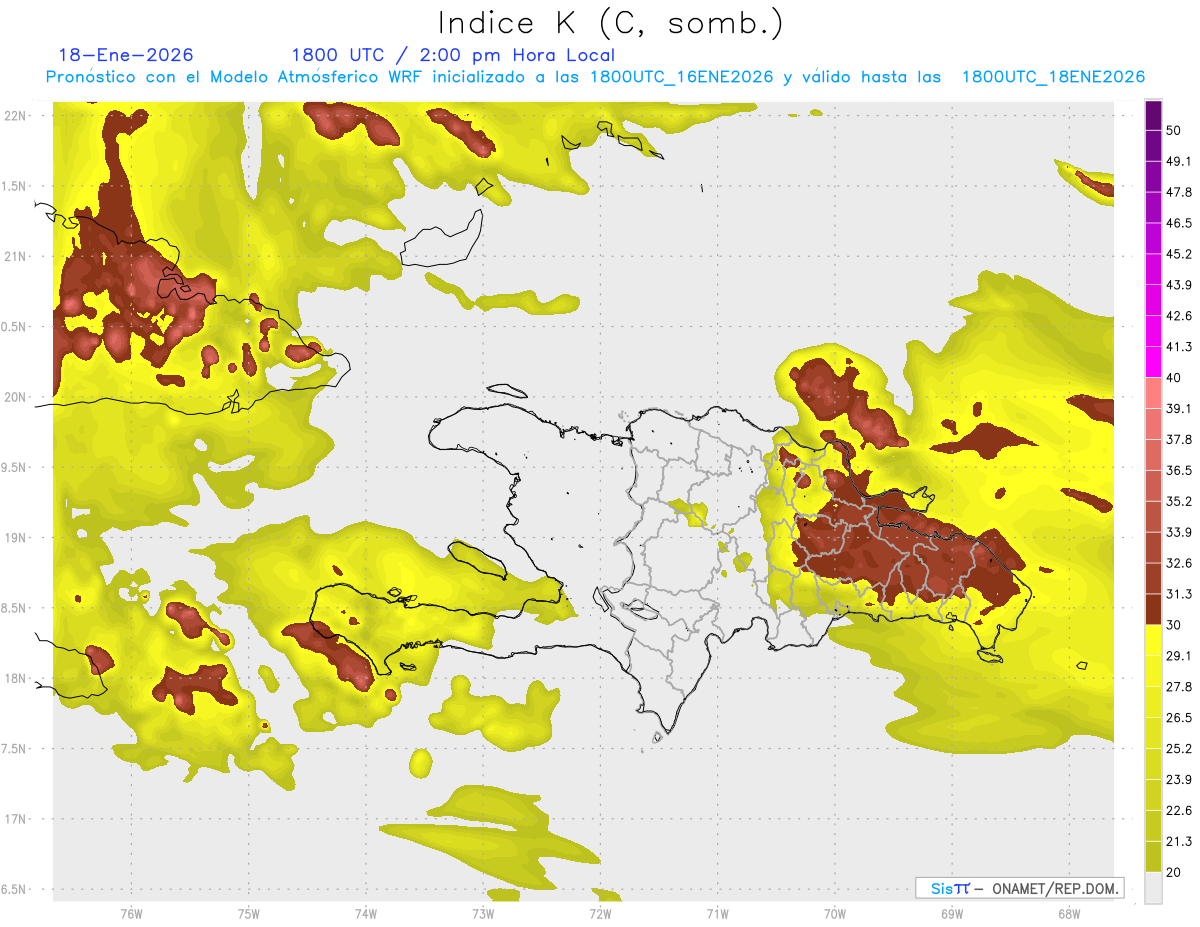This screenshot has width=1200, height=927.
Task: Click the legend value "27.8"
Action: tap(1179, 687)
